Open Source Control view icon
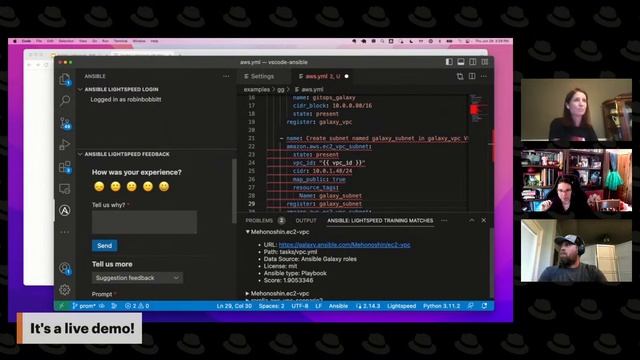Screen dimensions: 640x360 (65, 123)
